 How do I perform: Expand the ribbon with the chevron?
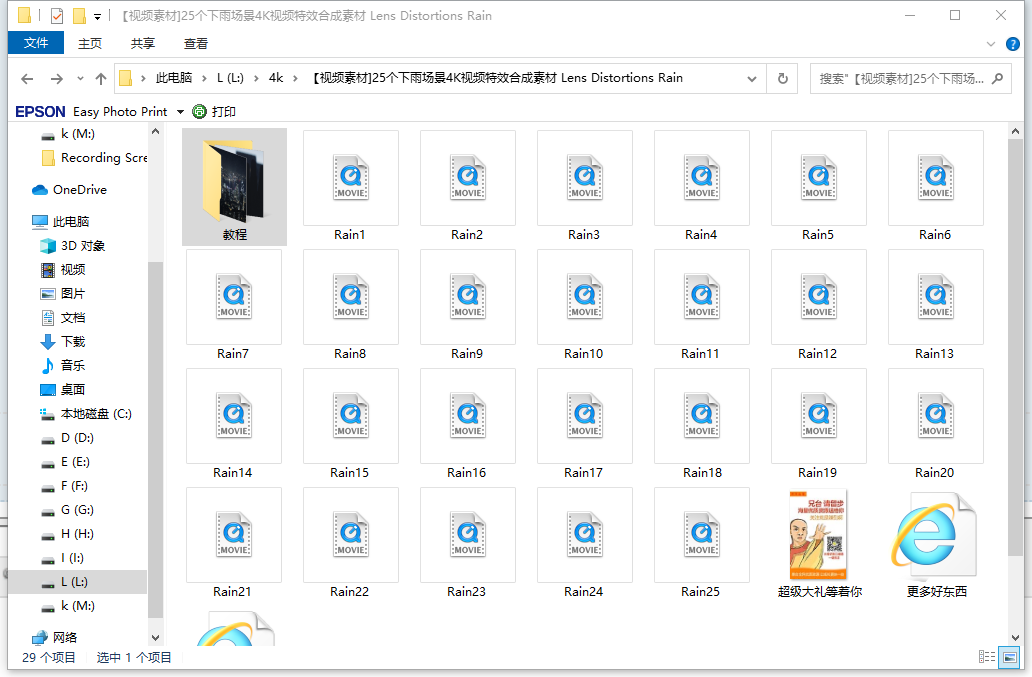pyautogui.click(x=991, y=44)
